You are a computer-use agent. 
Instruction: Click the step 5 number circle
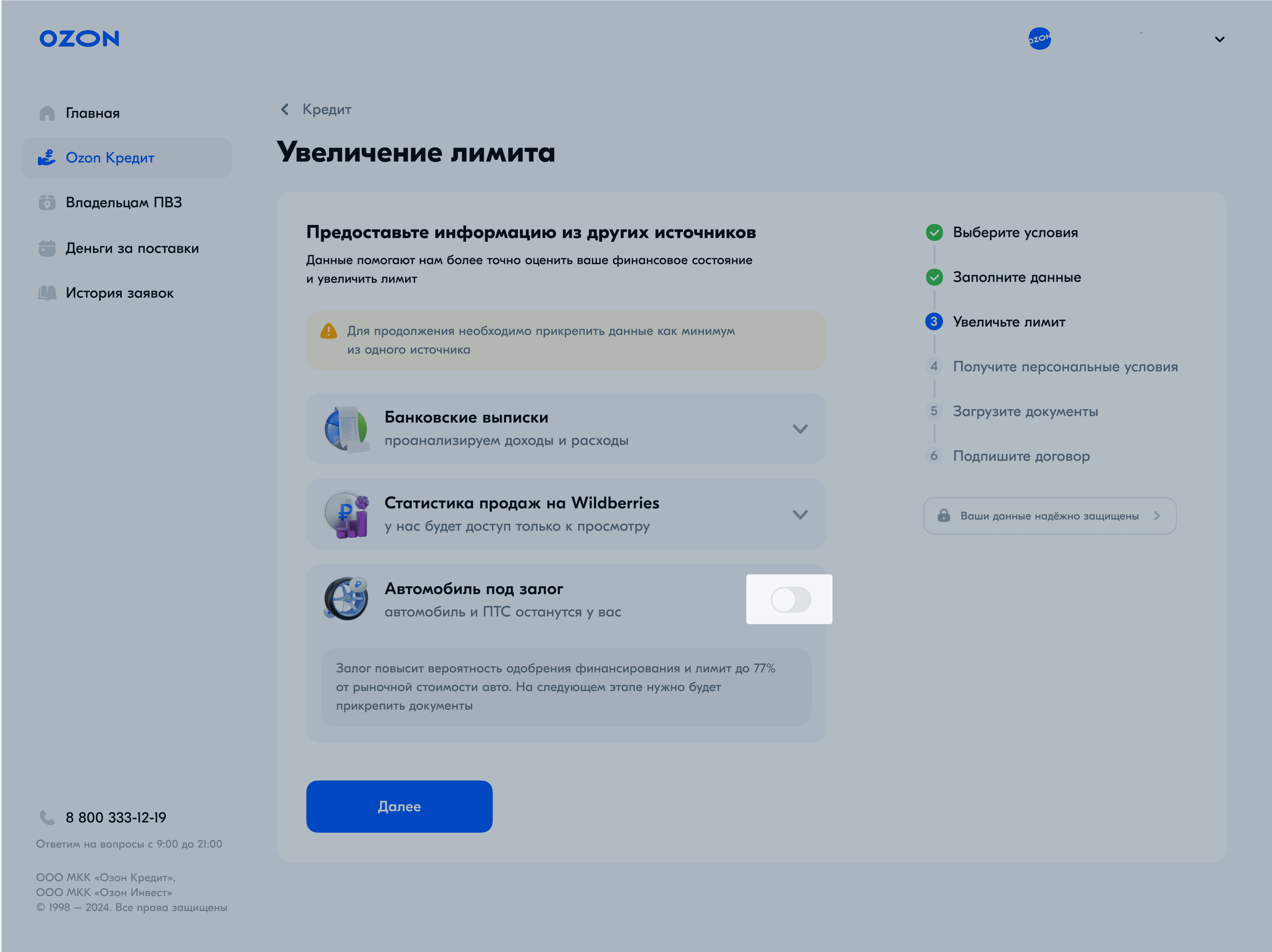pyautogui.click(x=934, y=411)
